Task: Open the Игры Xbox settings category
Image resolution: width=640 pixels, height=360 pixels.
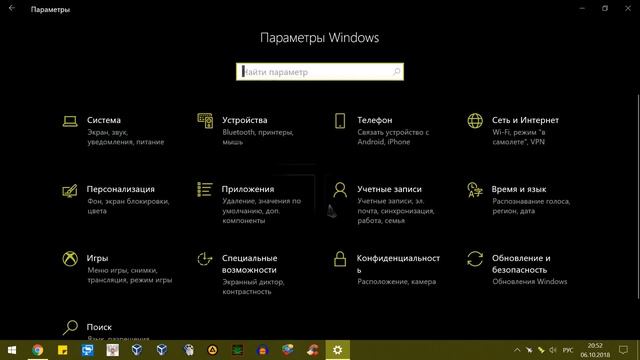Action: [117, 269]
